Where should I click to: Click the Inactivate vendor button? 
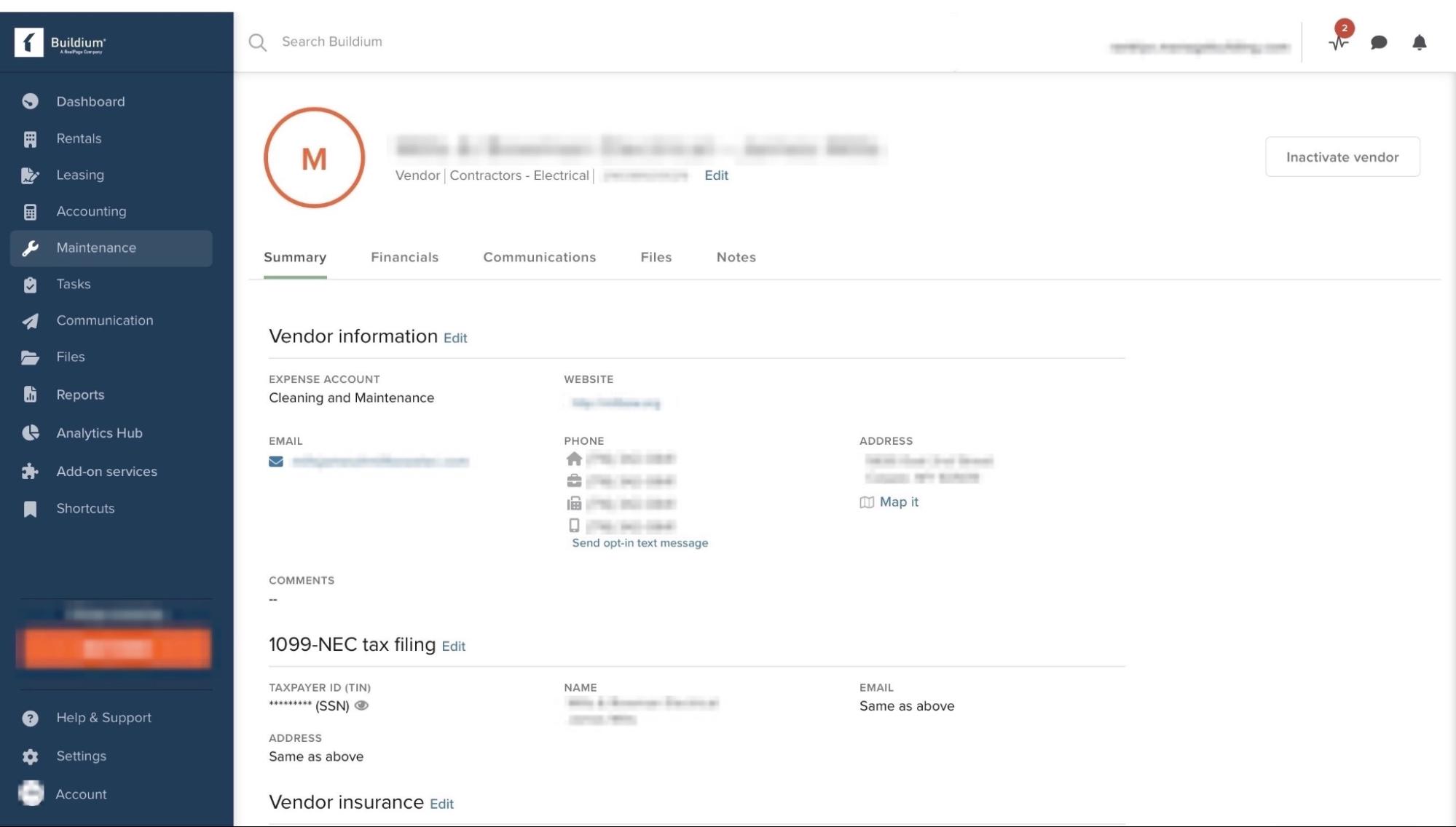(x=1342, y=157)
